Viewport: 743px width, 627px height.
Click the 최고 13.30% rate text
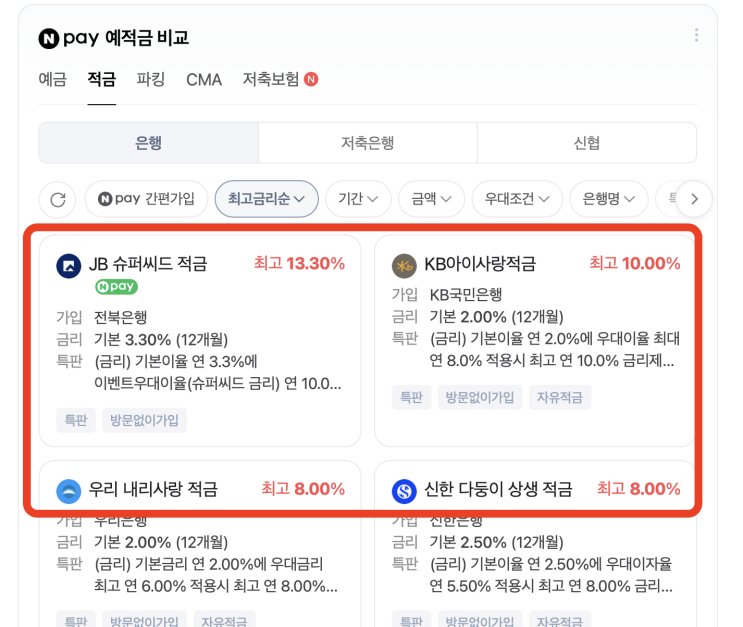tap(299, 264)
